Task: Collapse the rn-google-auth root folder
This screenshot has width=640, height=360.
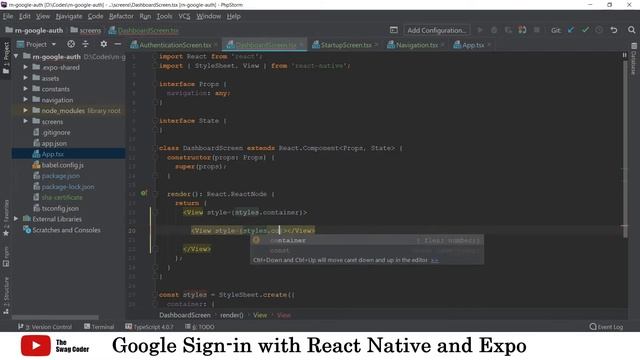Action: [x=16, y=56]
